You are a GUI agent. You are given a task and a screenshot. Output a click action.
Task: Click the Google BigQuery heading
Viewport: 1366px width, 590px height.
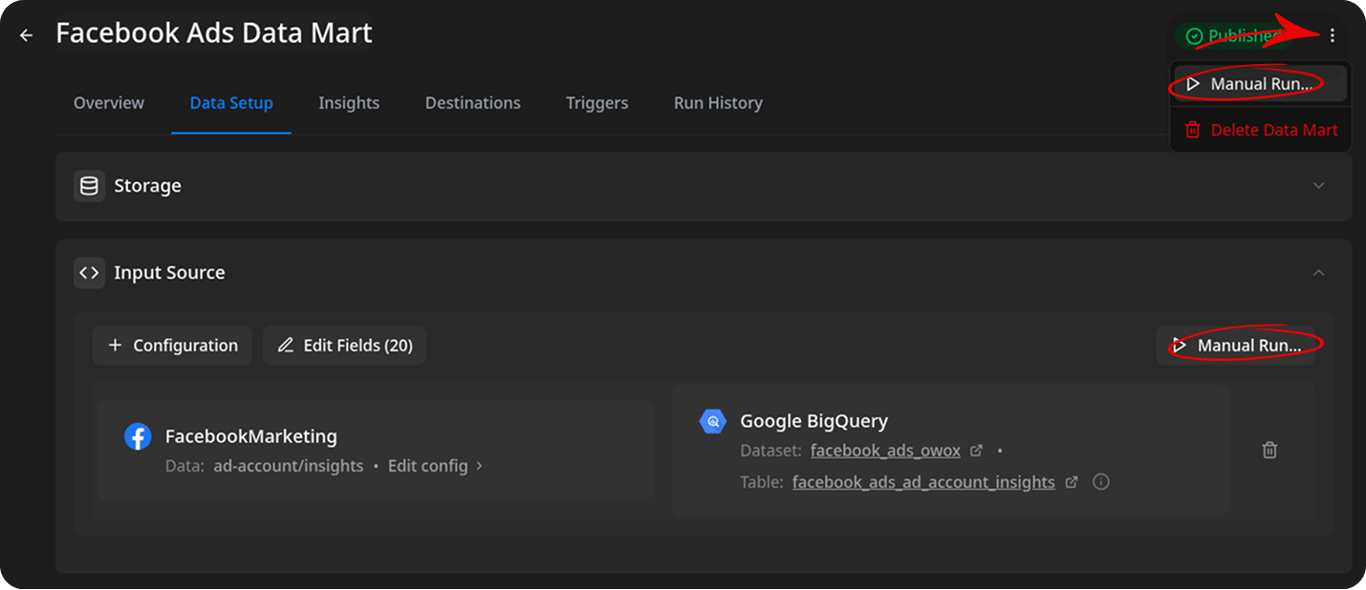tap(814, 421)
